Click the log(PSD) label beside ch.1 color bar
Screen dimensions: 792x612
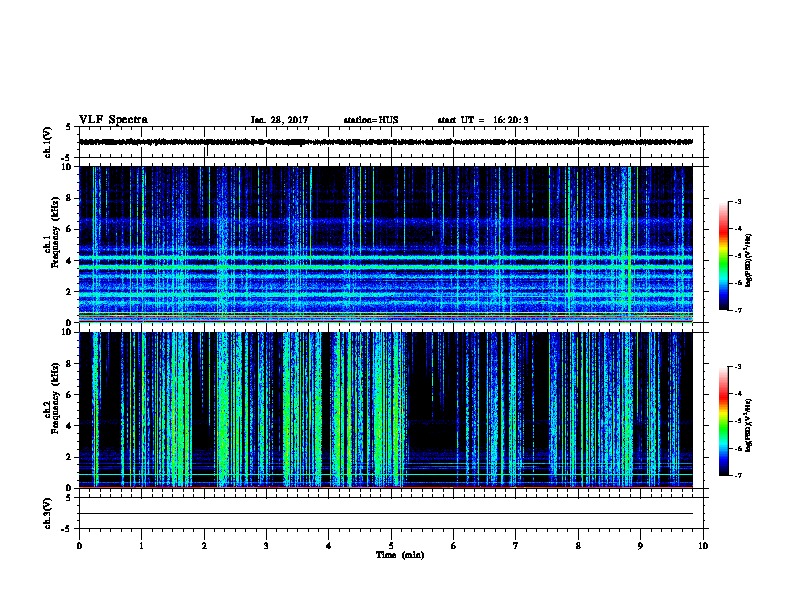[x=749, y=261]
